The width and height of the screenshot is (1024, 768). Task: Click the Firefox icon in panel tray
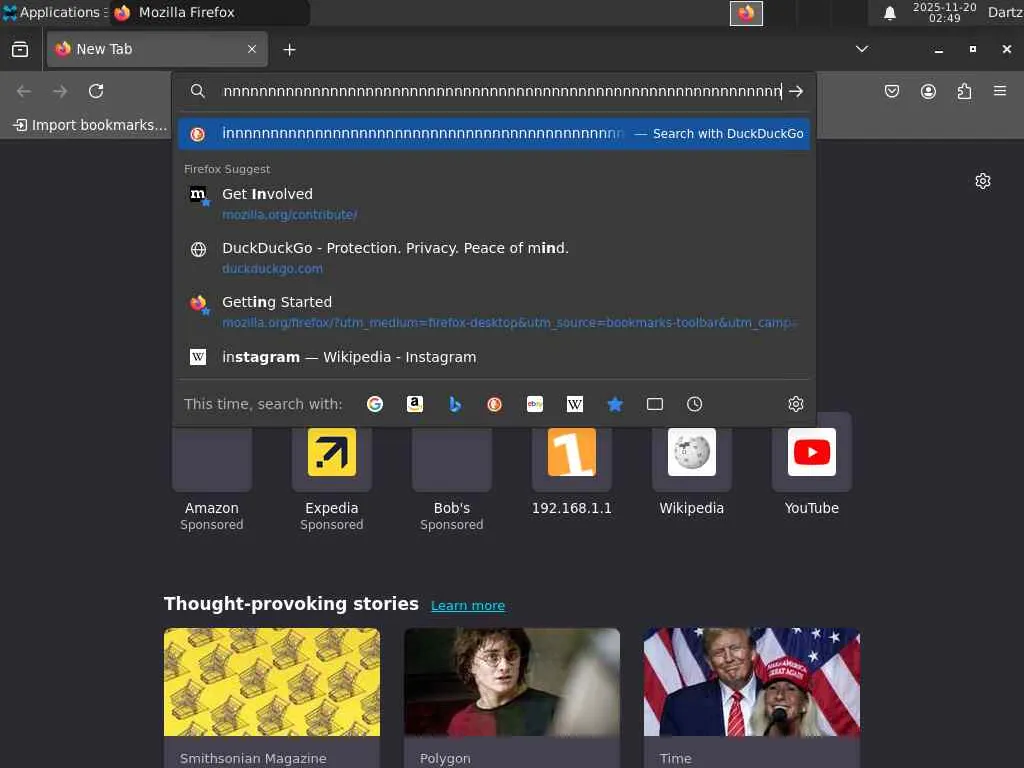tap(746, 13)
